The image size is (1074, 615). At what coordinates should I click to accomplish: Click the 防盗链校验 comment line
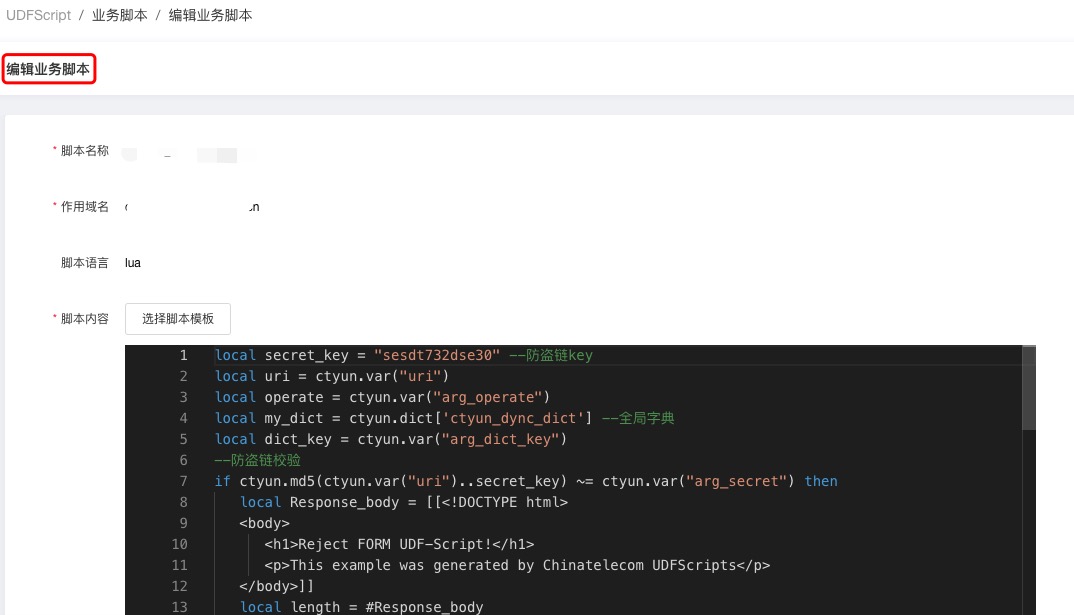click(x=258, y=460)
